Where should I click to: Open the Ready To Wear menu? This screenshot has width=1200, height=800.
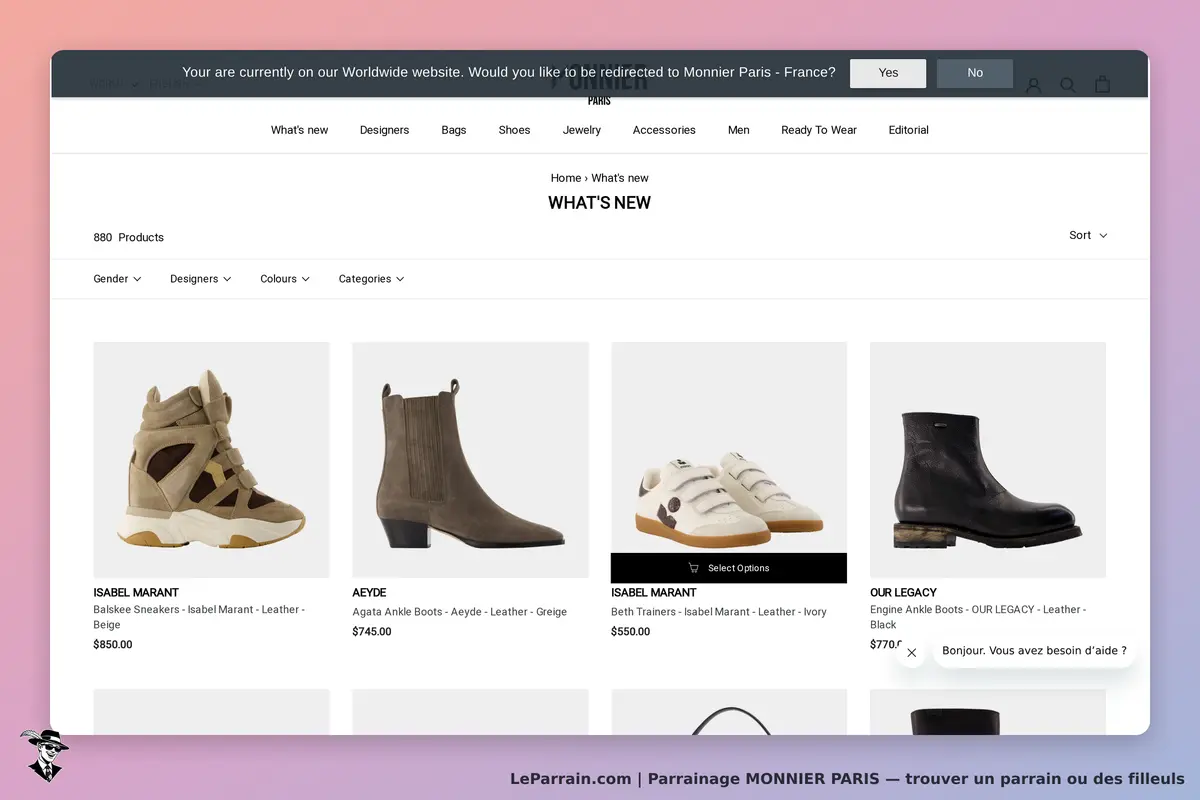[x=819, y=130]
